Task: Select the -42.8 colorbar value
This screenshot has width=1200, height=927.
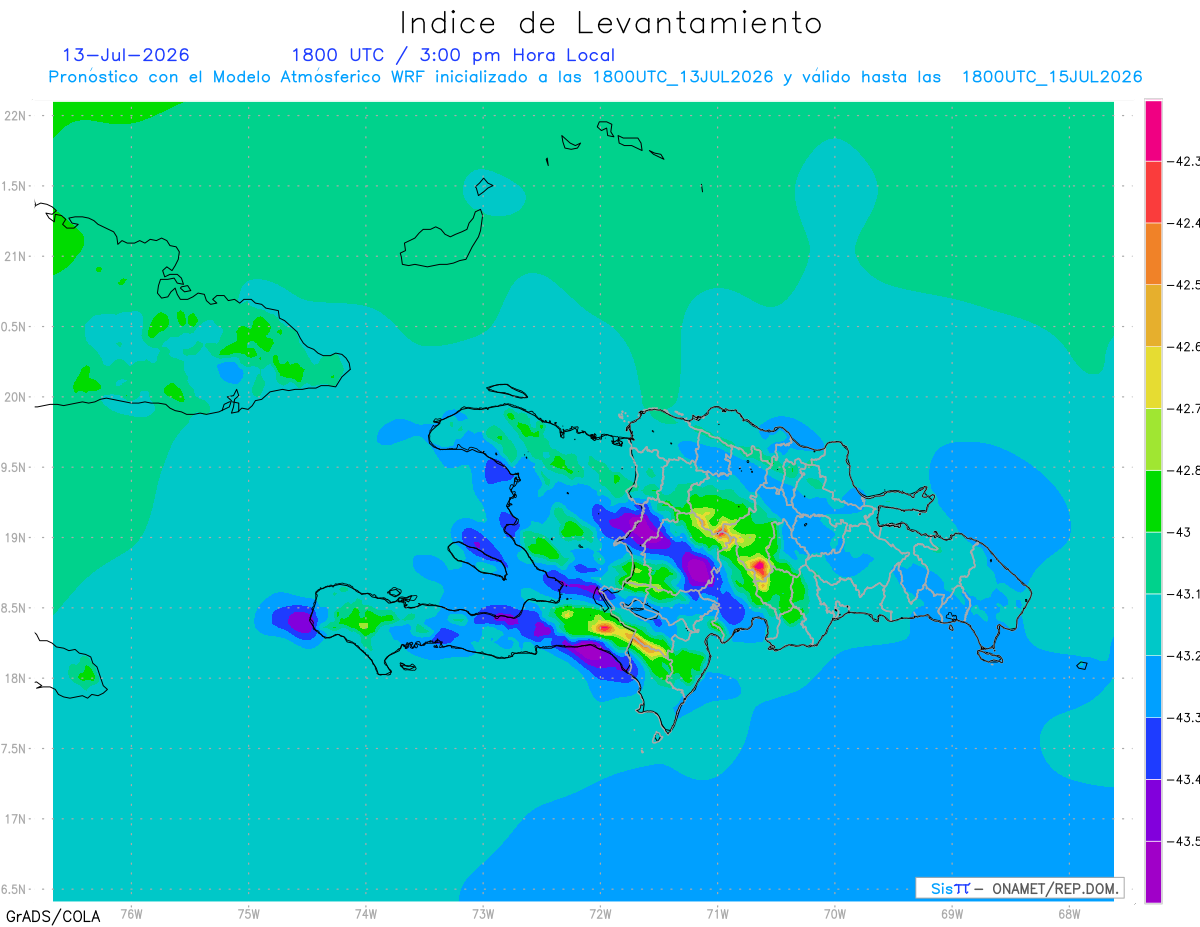Action: point(1184,470)
